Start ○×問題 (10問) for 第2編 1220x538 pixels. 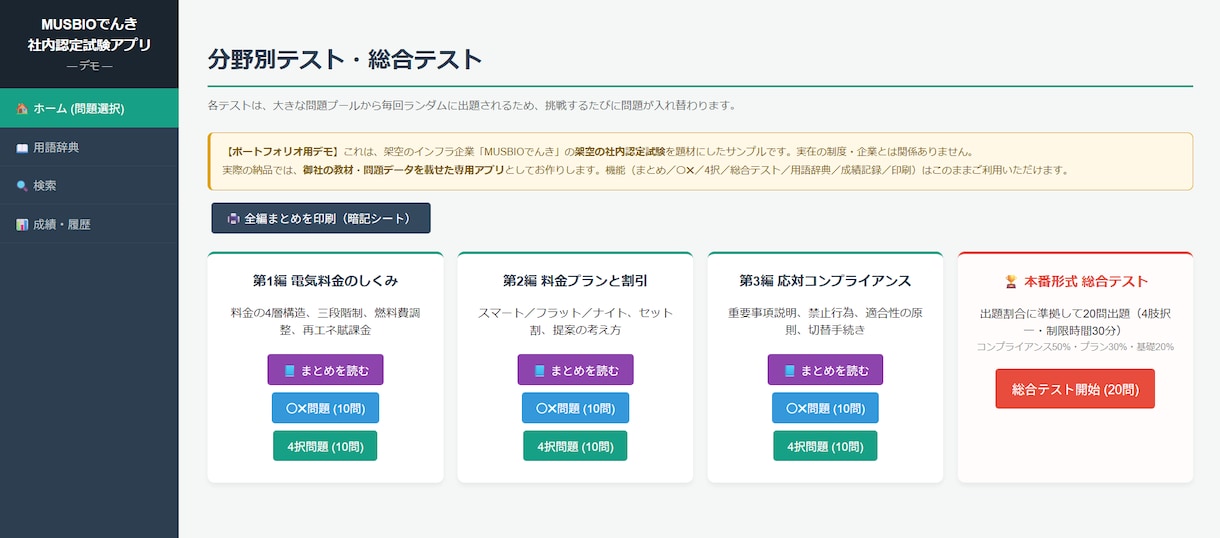click(x=575, y=408)
